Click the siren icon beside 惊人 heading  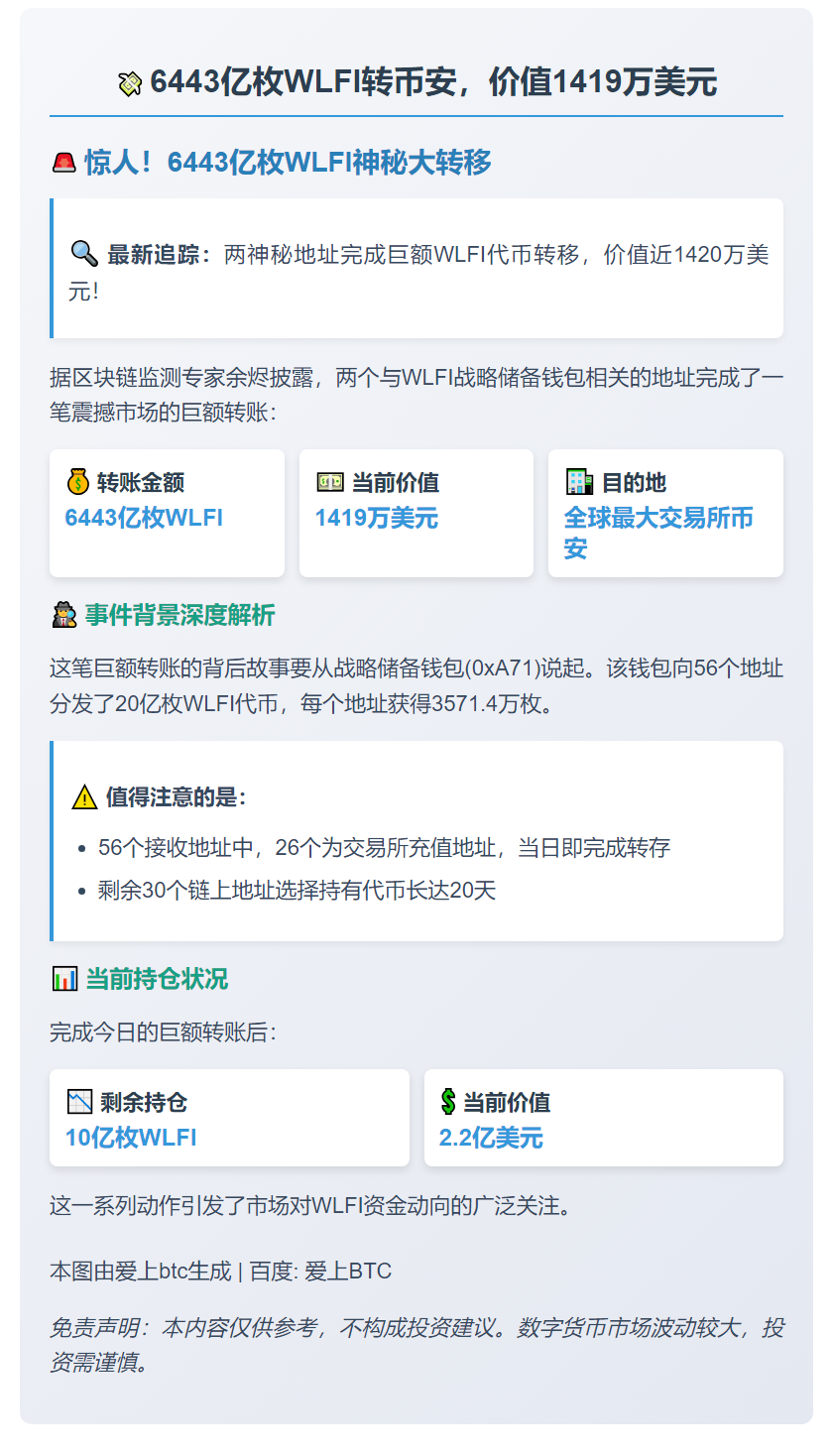[63, 163]
